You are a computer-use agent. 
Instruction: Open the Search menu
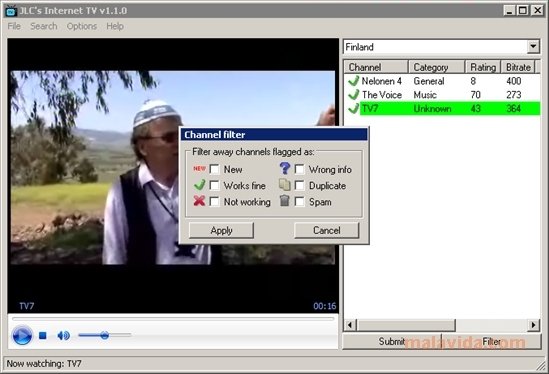click(x=43, y=26)
